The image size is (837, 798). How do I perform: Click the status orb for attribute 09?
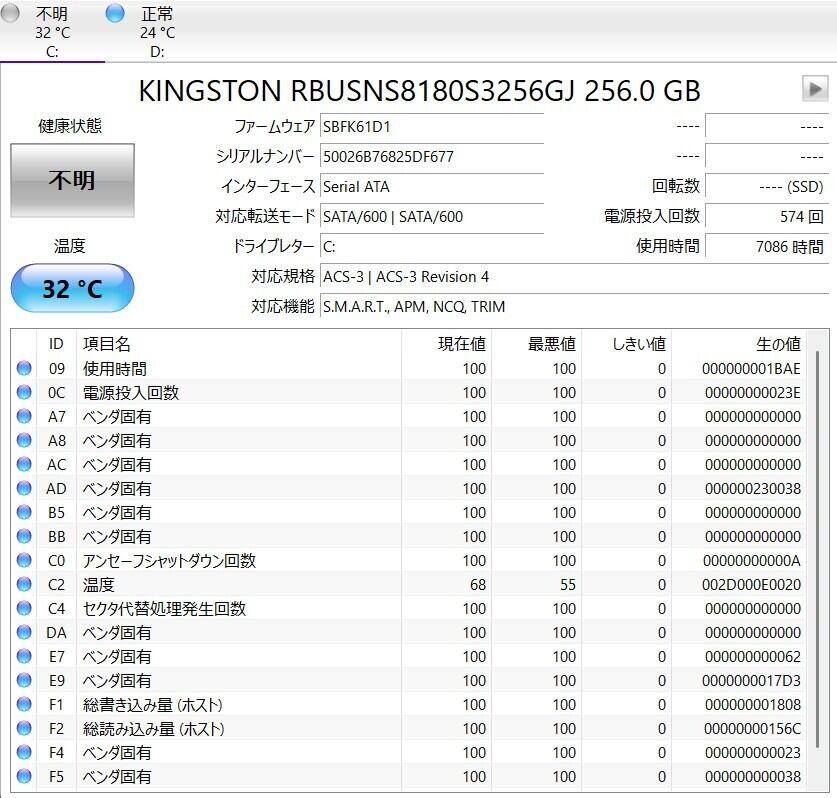click(24, 368)
